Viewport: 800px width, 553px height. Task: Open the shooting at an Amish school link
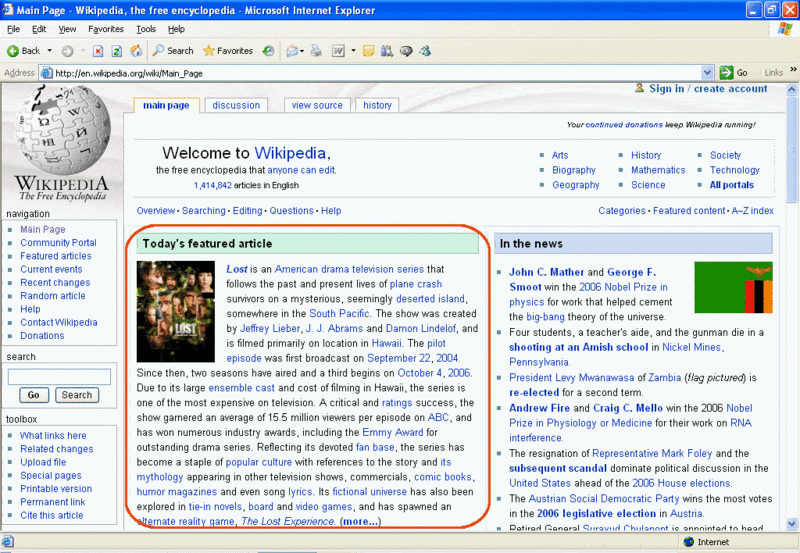coord(578,347)
